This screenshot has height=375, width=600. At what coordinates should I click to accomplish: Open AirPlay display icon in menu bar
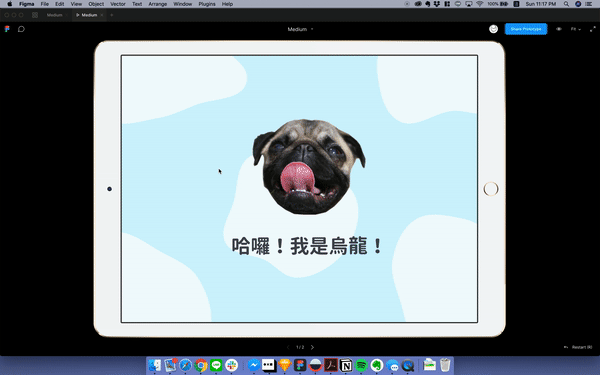point(469,4)
